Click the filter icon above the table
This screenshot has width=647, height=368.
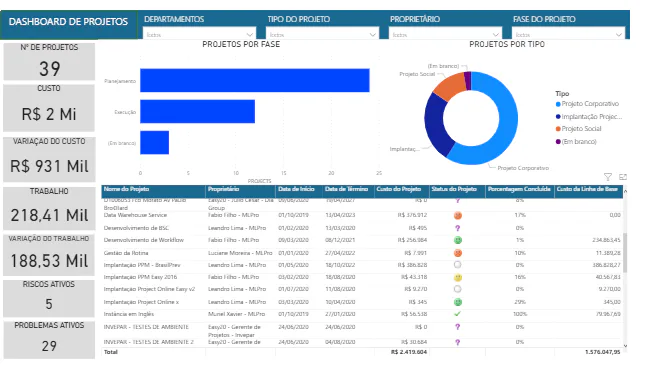(x=607, y=177)
